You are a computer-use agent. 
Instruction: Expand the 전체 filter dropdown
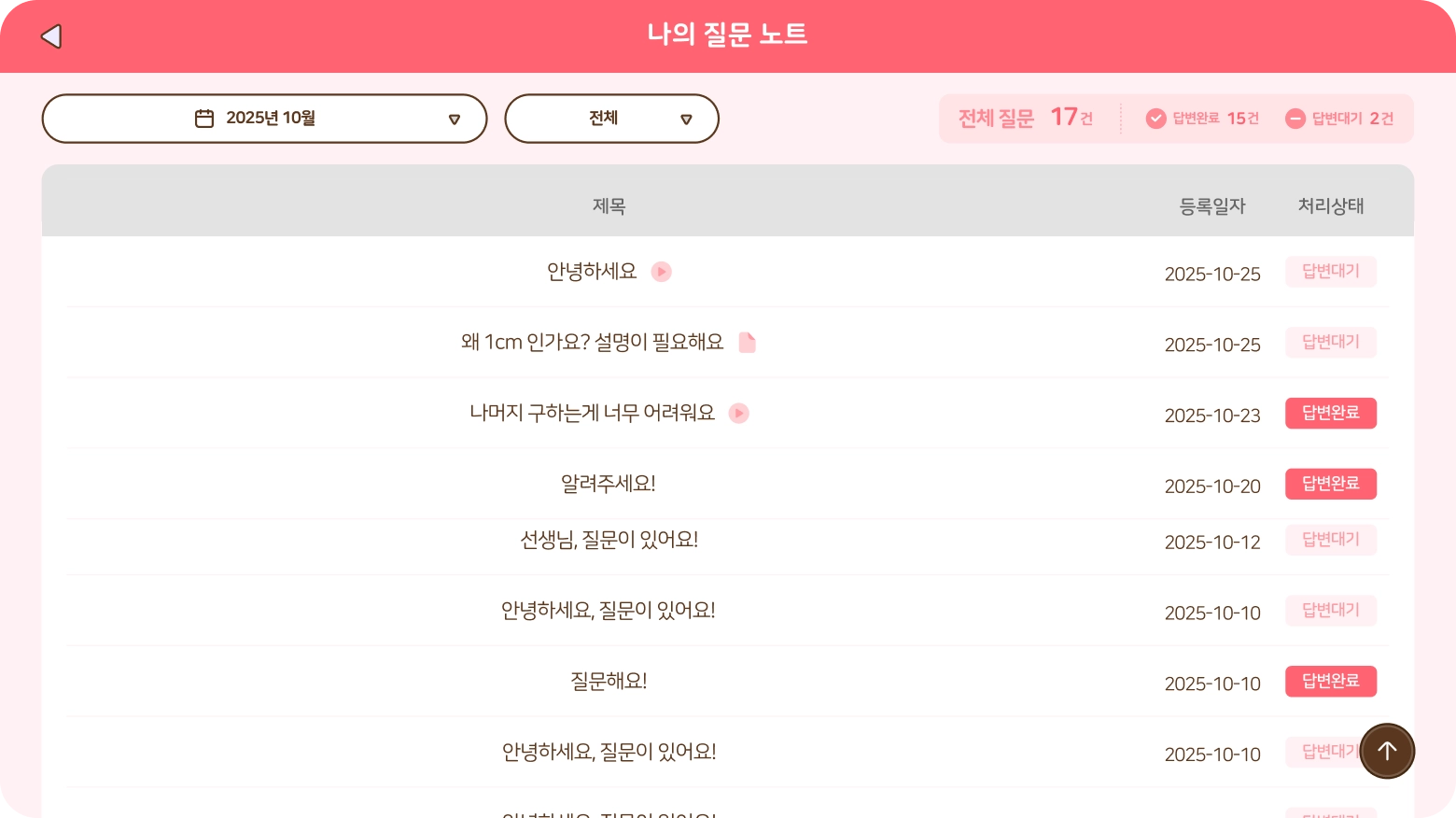coord(686,120)
